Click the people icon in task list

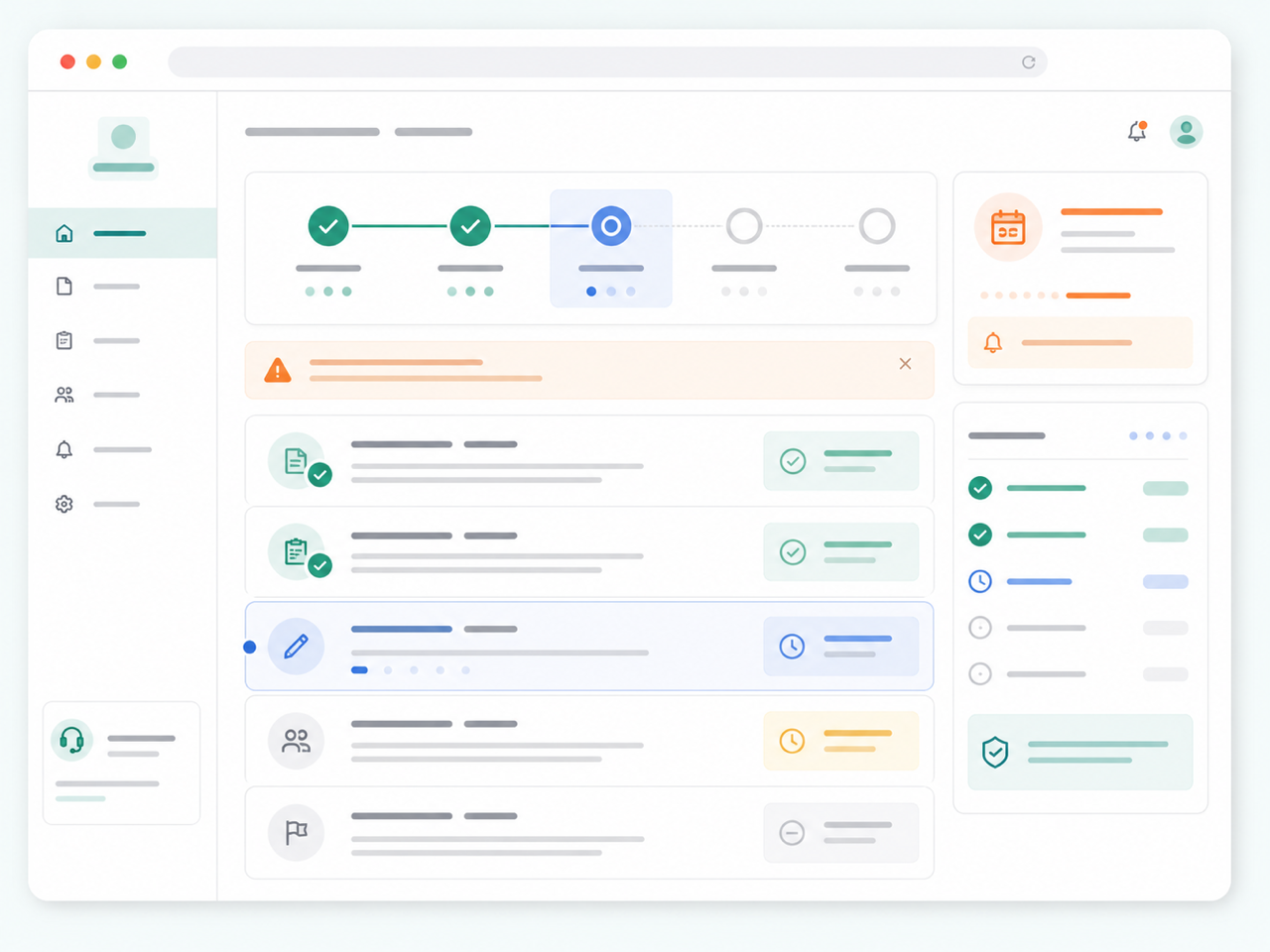point(296,741)
